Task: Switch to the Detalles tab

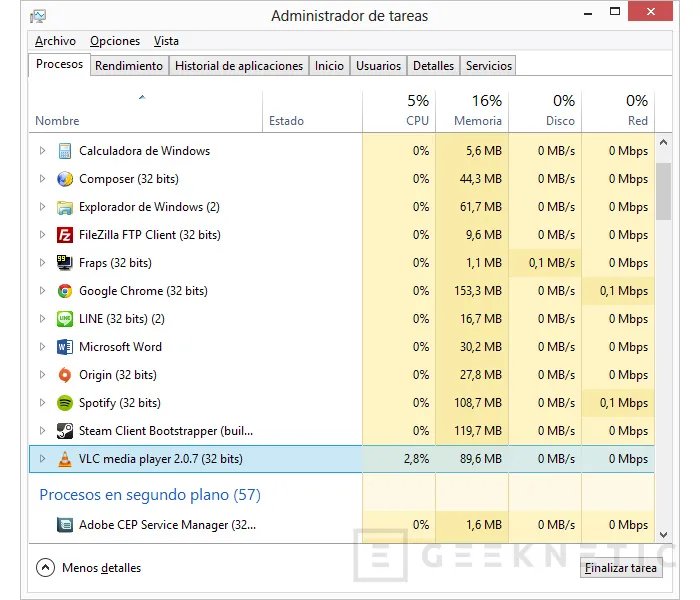Action: tap(433, 66)
